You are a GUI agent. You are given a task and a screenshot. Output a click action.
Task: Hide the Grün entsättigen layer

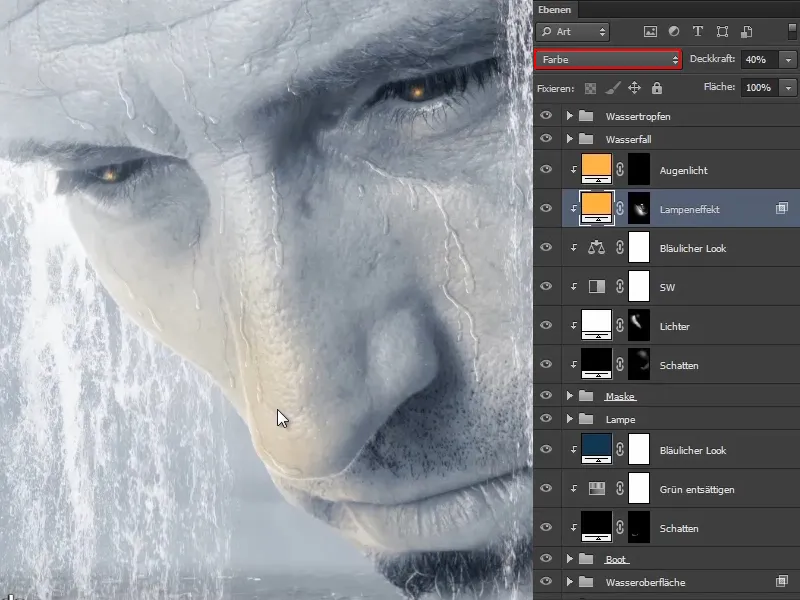[546, 488]
